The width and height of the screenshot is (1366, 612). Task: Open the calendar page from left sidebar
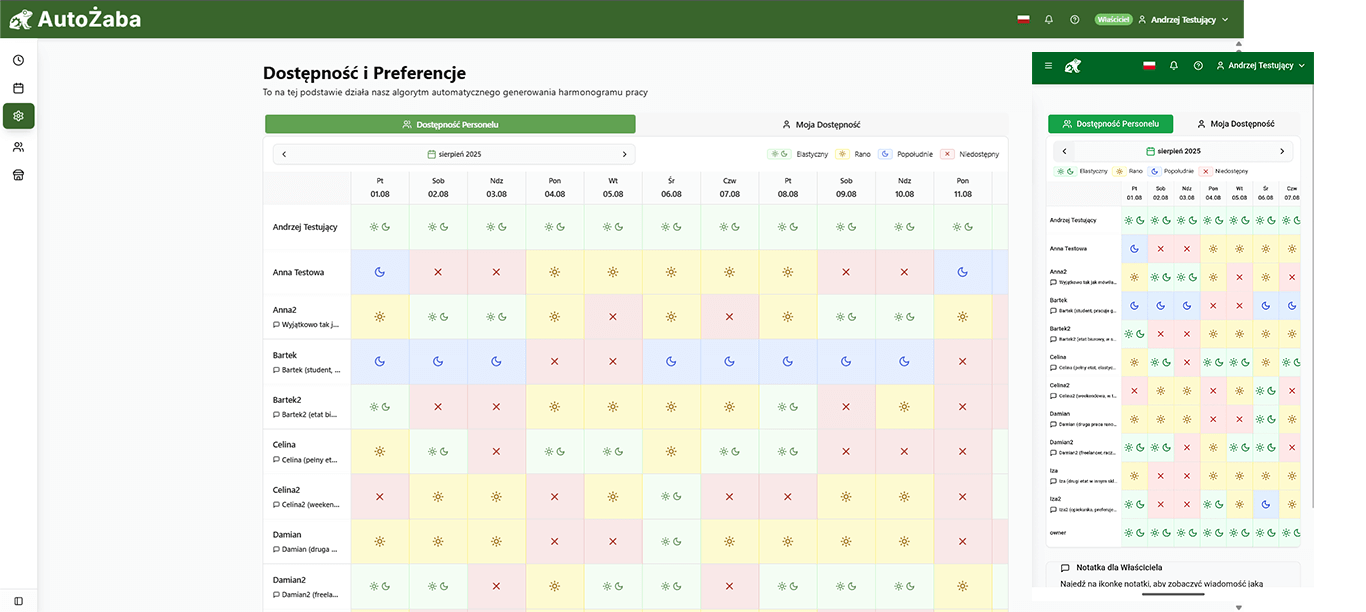tap(18, 88)
